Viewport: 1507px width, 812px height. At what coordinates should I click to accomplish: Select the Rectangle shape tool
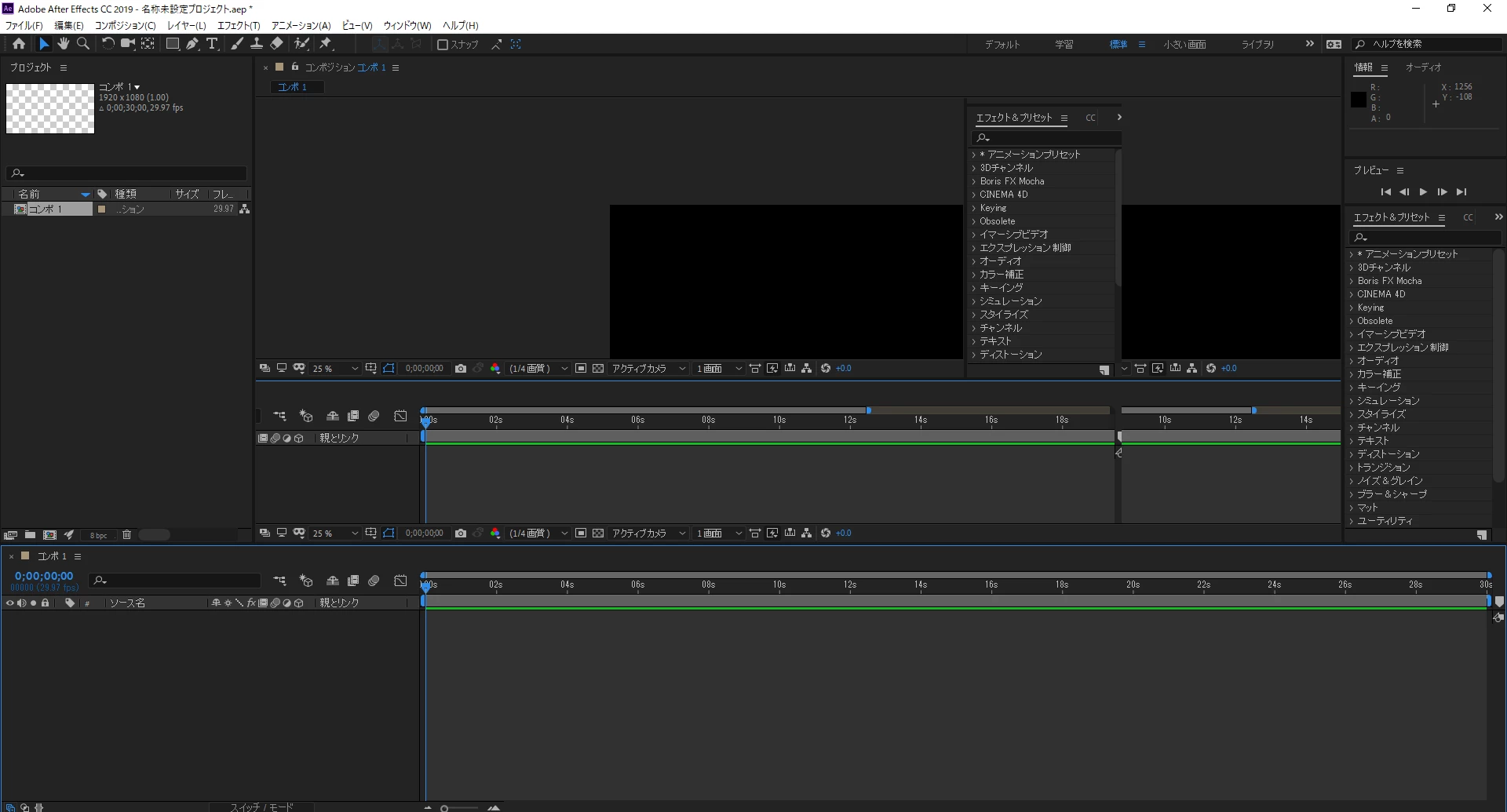click(172, 44)
